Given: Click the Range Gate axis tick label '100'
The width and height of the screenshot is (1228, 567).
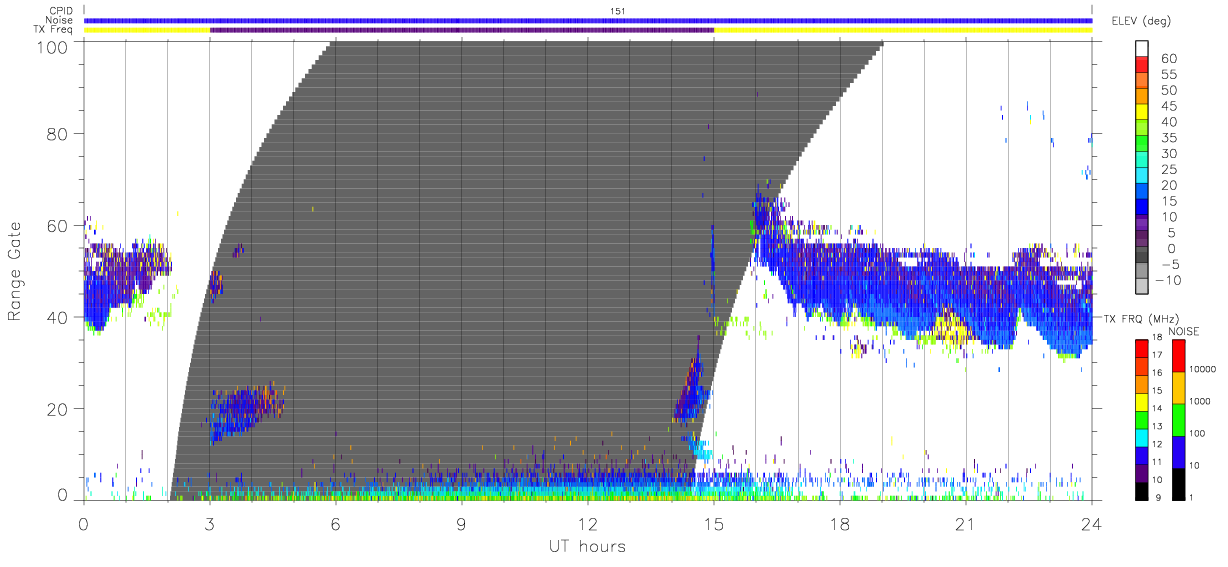Looking at the screenshot, I should 53,47.
